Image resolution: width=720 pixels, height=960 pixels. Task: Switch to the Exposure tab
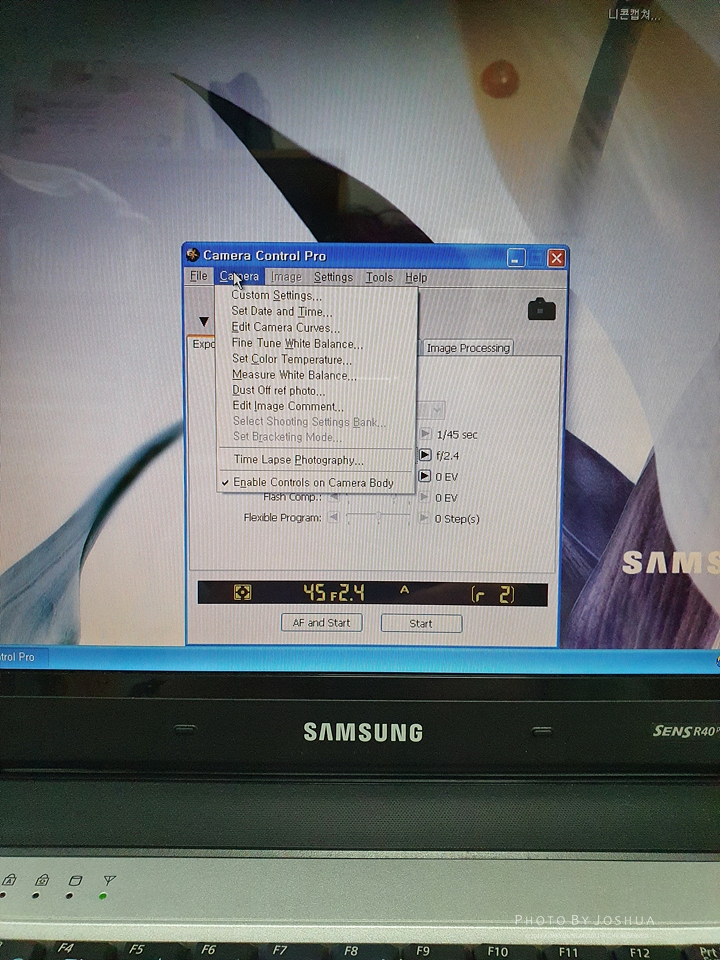[203, 344]
